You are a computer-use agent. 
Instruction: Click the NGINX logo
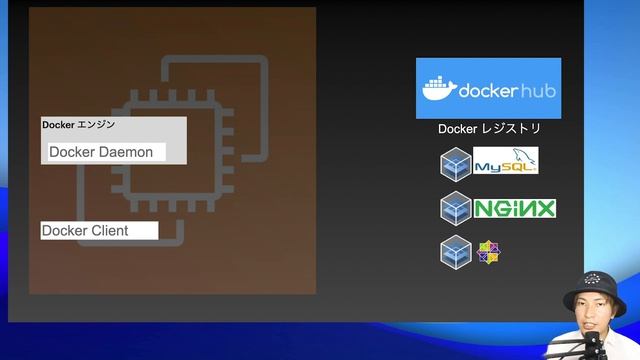point(514,208)
